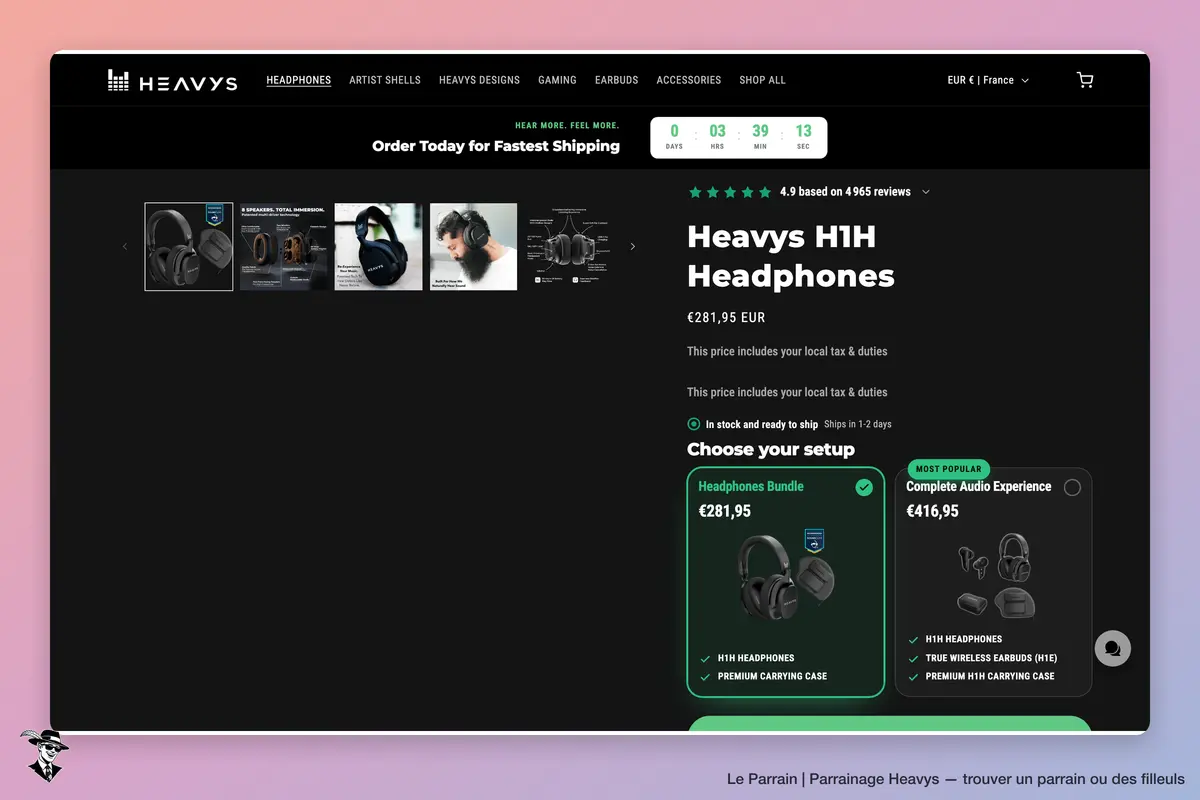Open the 4.9 based on 4 965 reviews link

845,192
